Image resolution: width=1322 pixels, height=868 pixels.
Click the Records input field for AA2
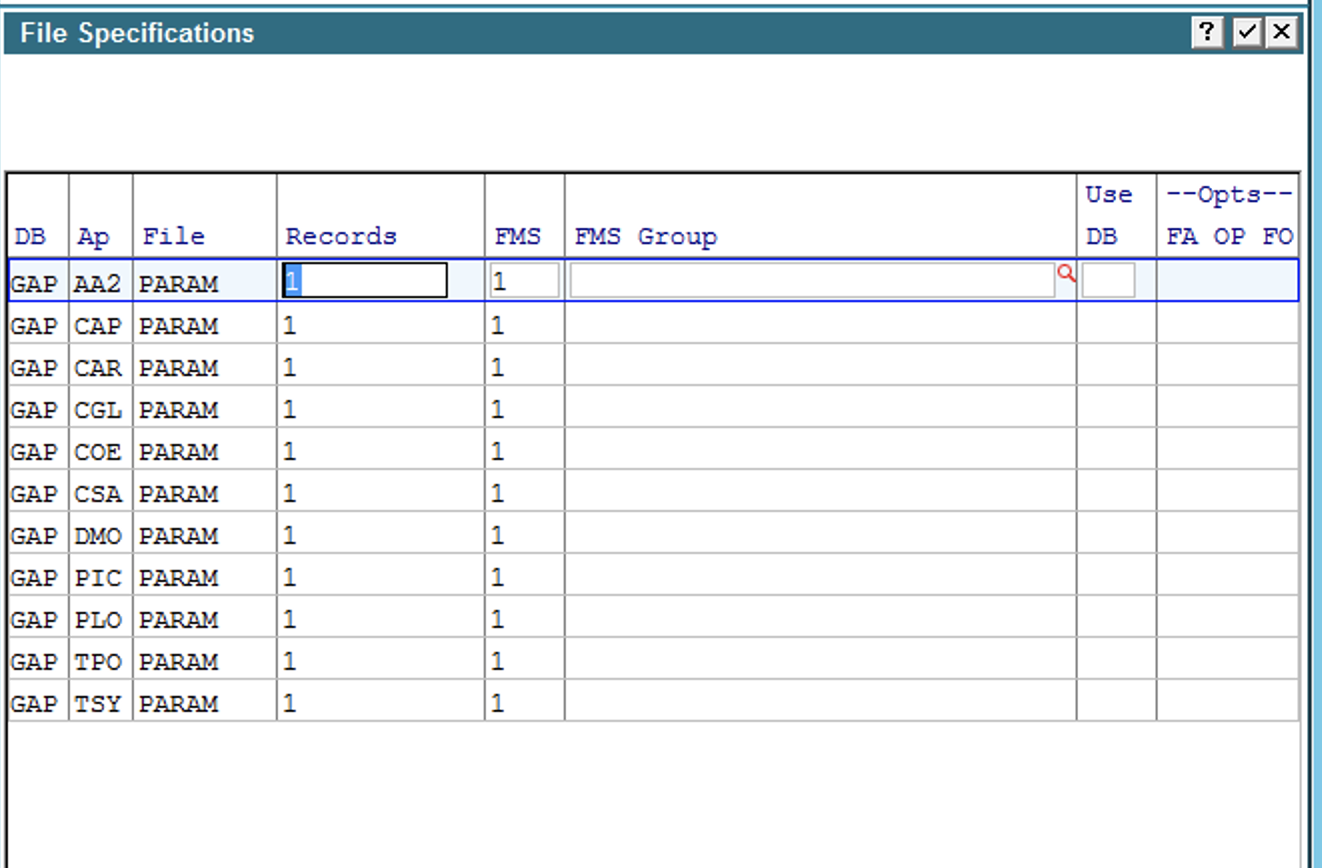[x=365, y=281]
